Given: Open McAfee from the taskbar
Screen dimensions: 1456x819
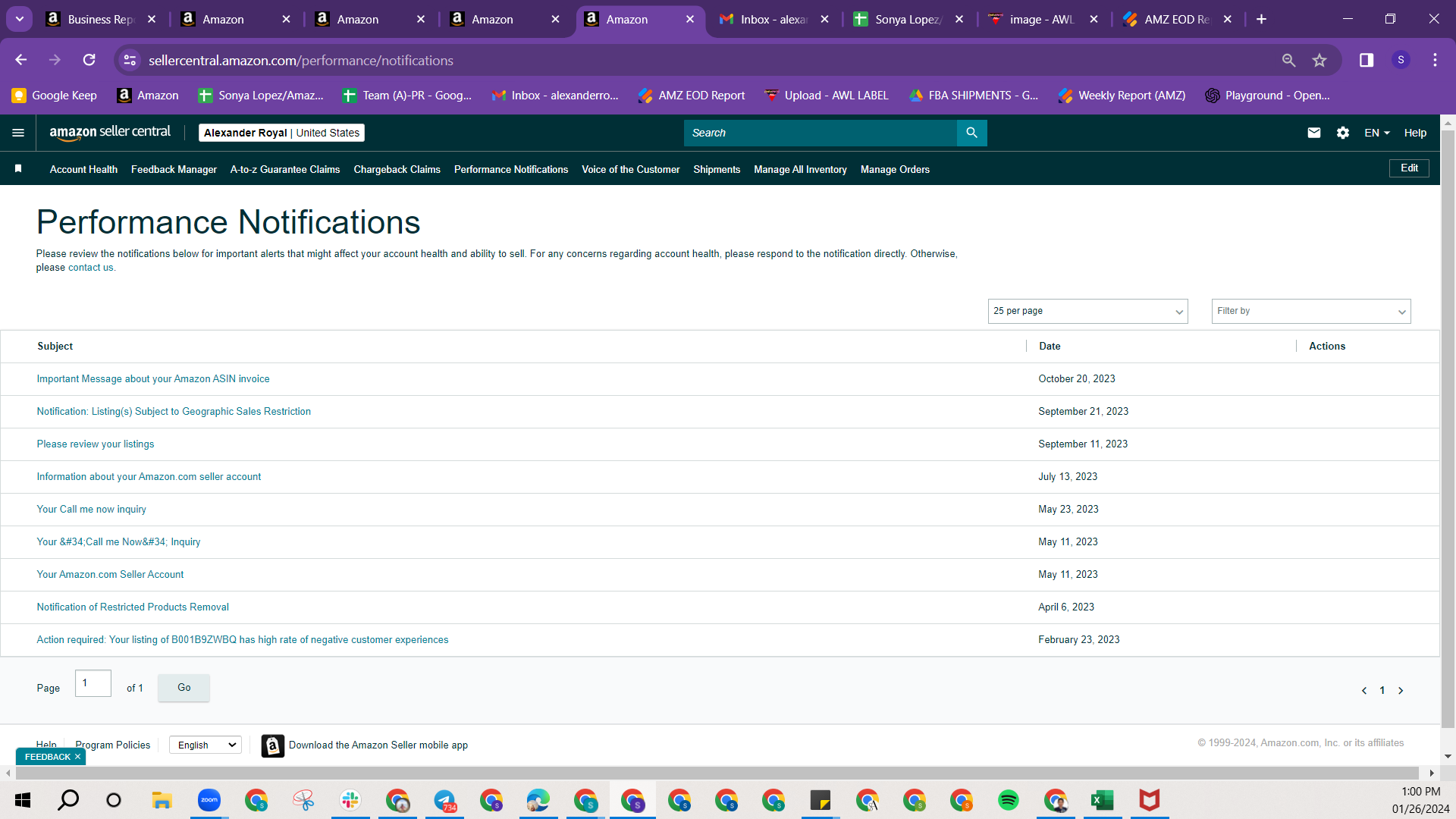Looking at the screenshot, I should coord(1150,800).
